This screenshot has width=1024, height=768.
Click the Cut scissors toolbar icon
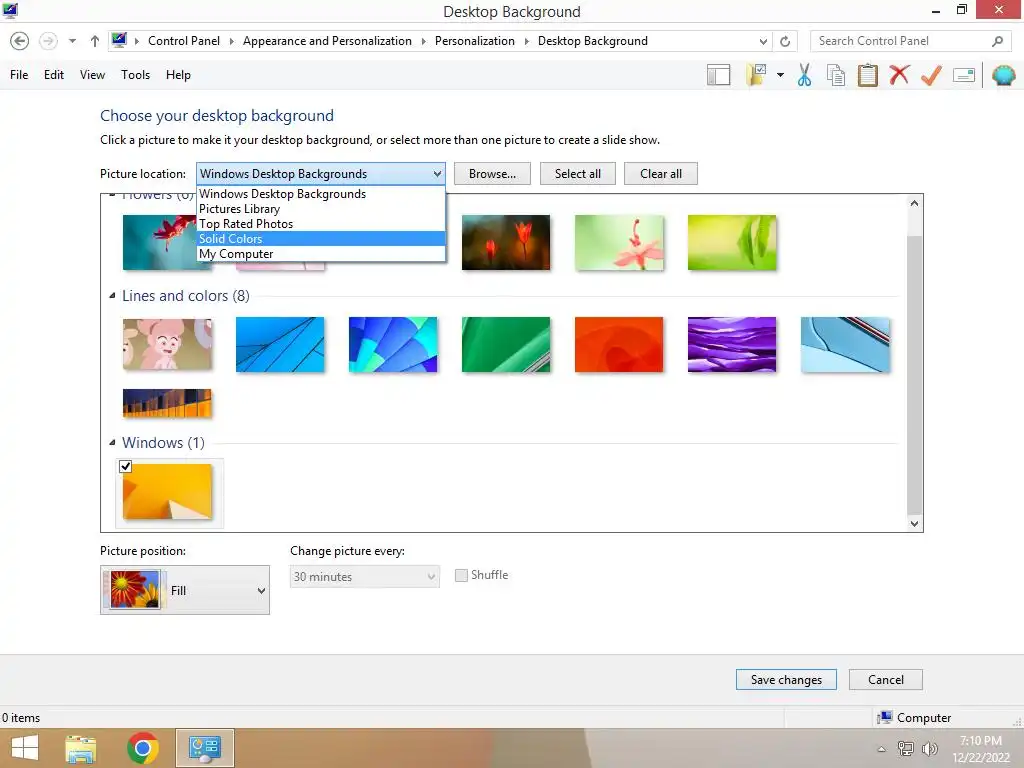pyautogui.click(x=804, y=75)
